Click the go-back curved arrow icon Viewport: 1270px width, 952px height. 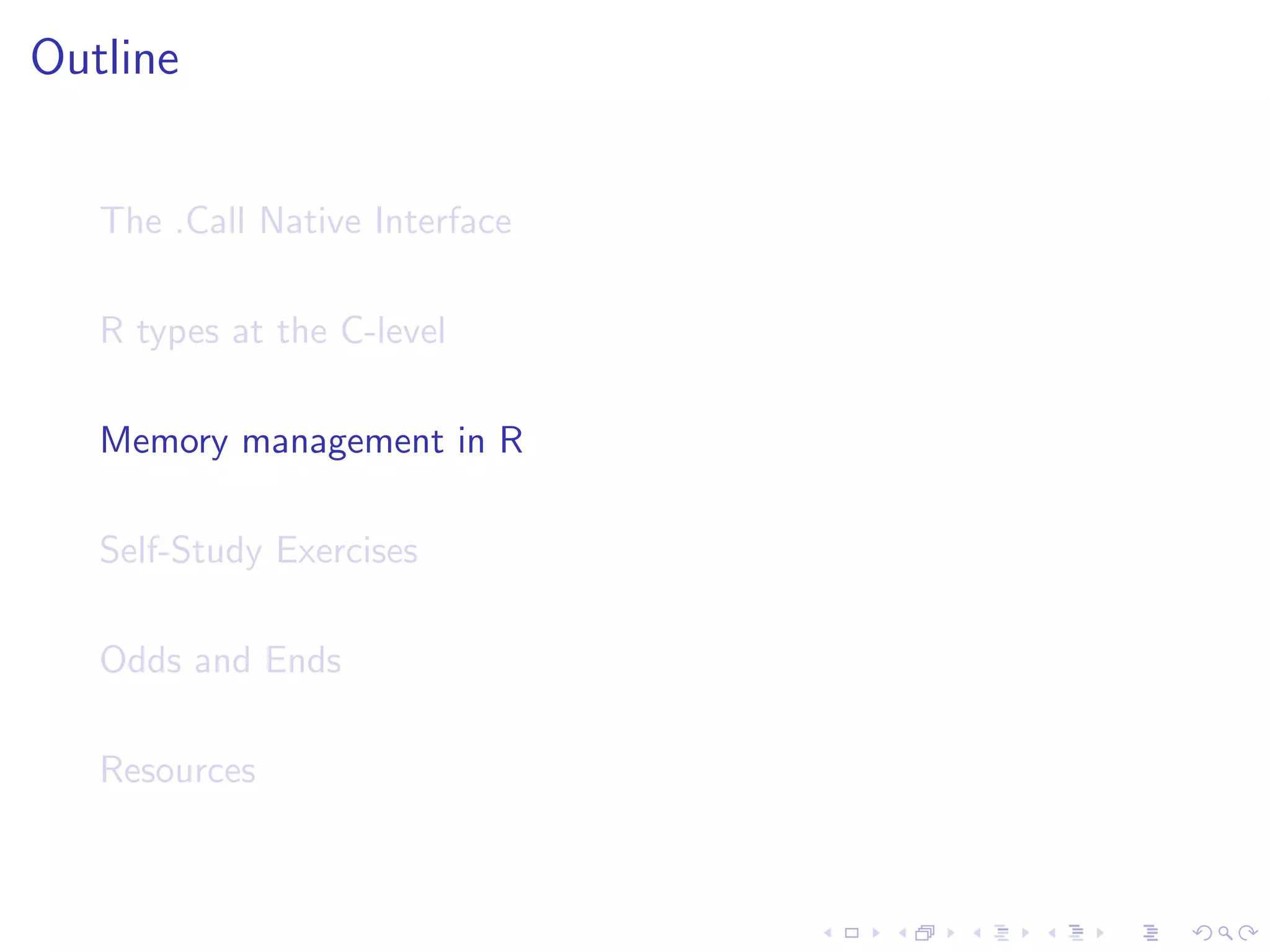1202,933
